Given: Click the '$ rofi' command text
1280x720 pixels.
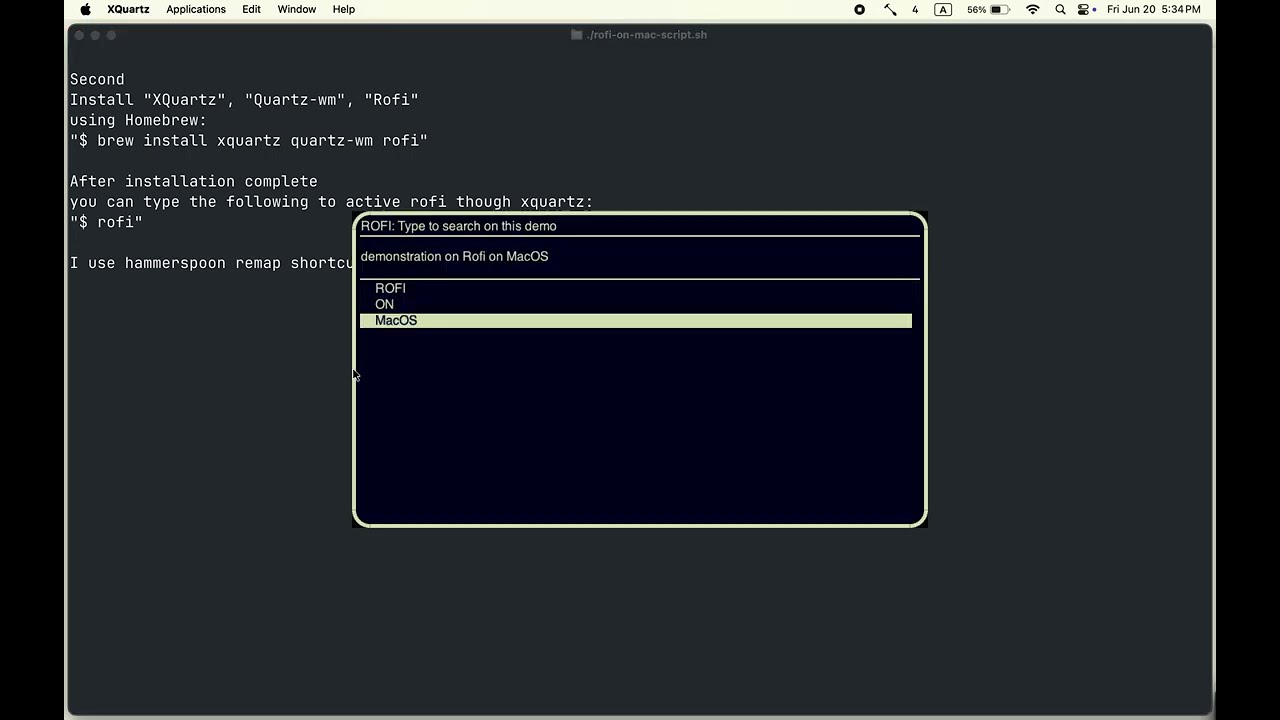Looking at the screenshot, I should click(106, 222).
